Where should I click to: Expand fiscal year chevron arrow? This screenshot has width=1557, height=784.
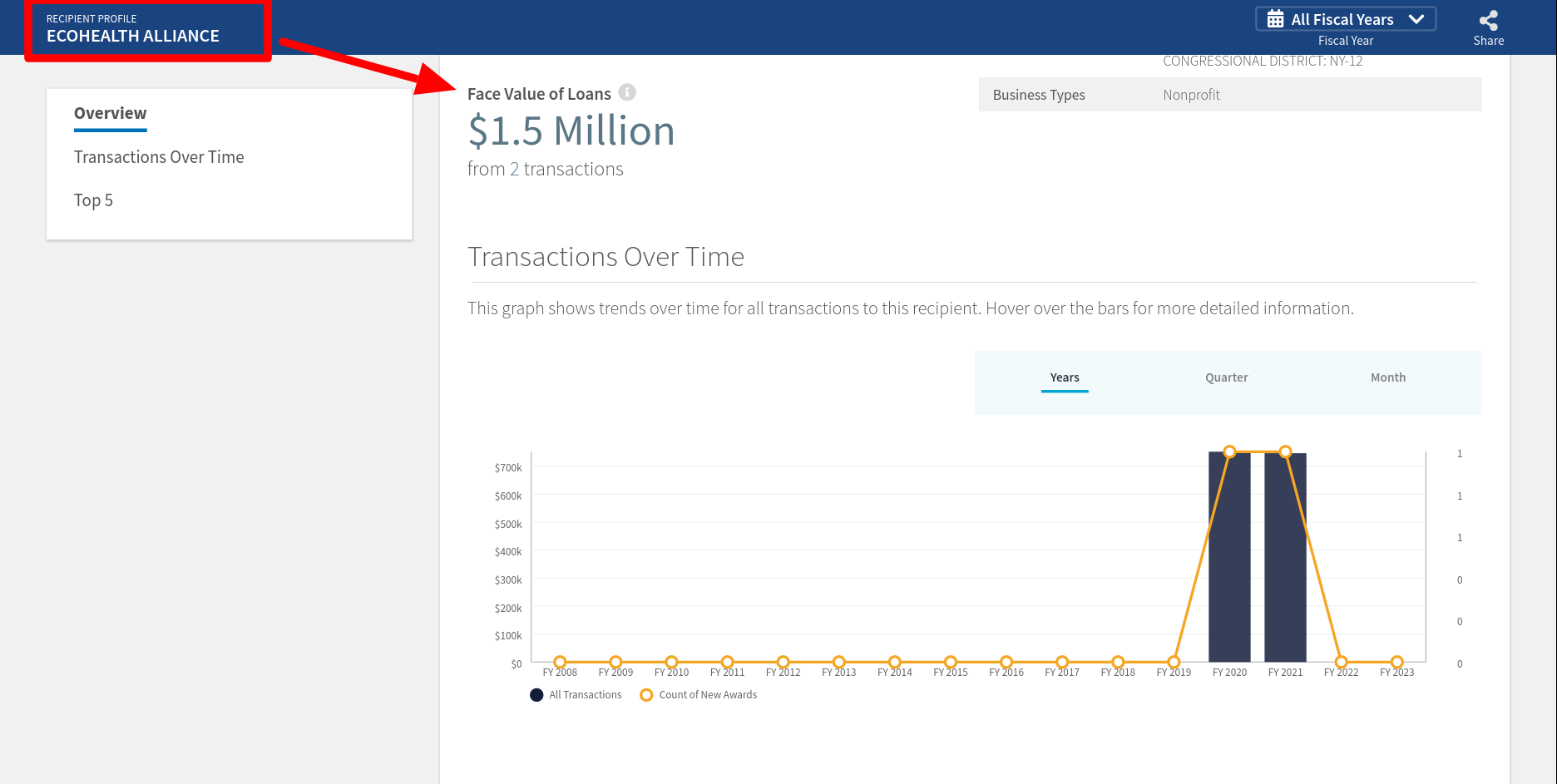click(1416, 19)
